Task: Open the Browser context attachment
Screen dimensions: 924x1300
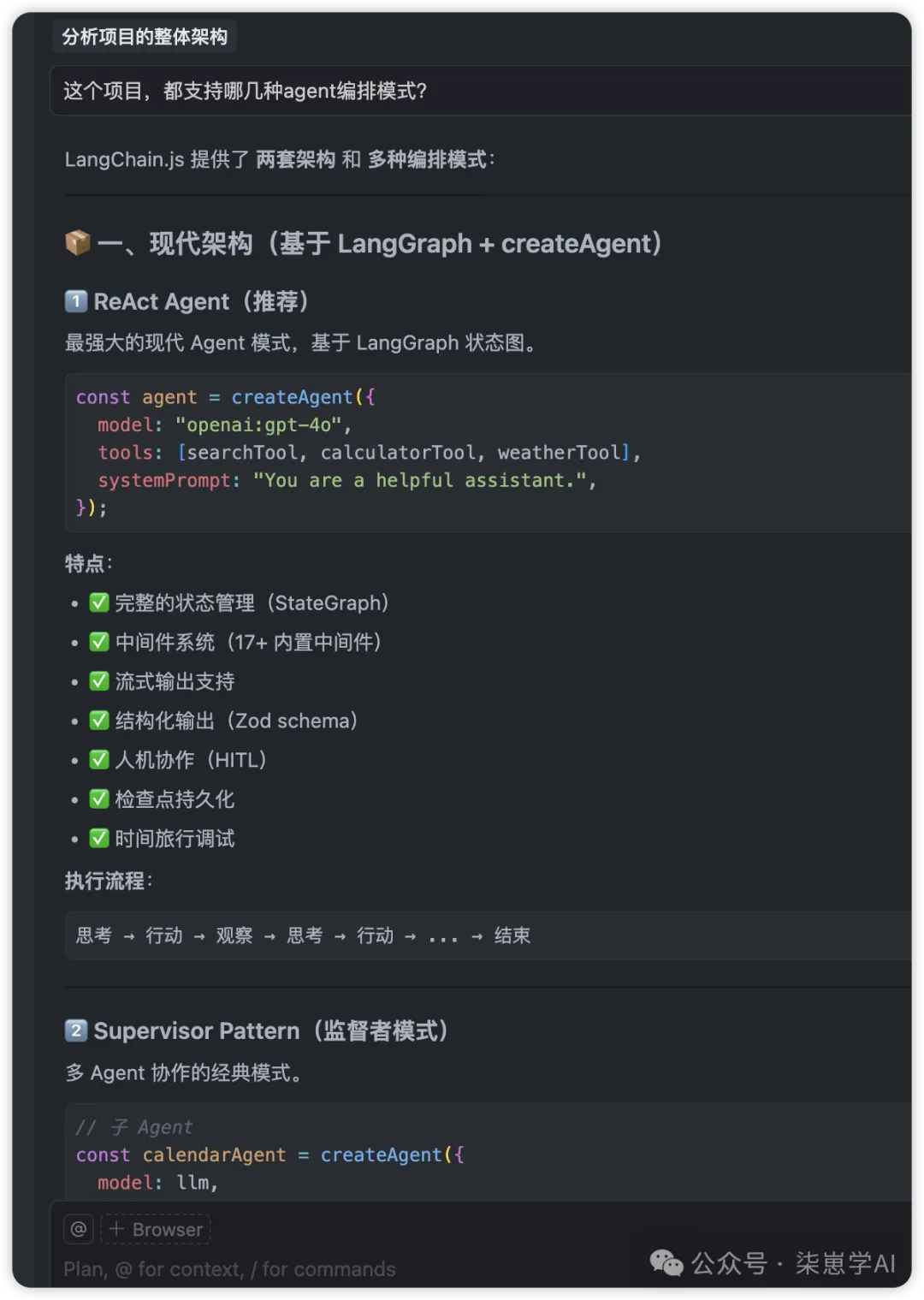Action: pyautogui.click(x=155, y=1228)
